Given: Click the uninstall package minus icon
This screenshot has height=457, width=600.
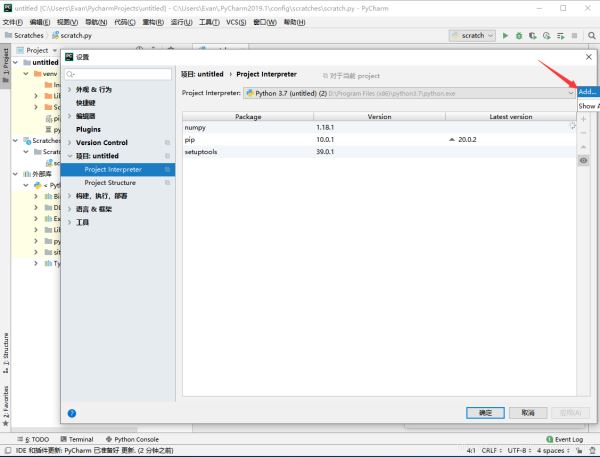Looking at the screenshot, I should tap(584, 133).
